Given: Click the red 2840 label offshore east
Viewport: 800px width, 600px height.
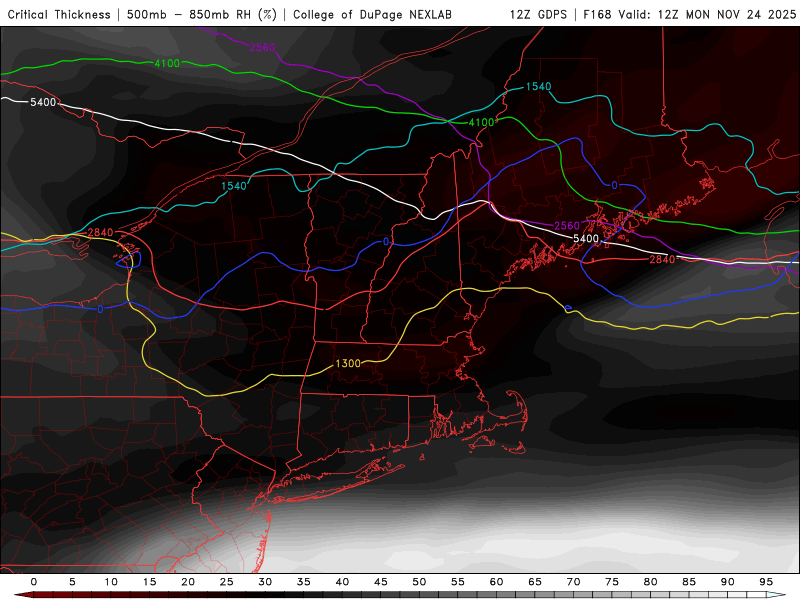Looking at the screenshot, I should point(662,259).
